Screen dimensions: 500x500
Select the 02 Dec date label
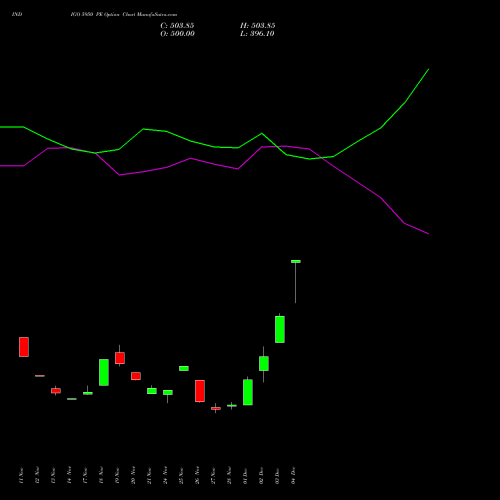pos(261,475)
